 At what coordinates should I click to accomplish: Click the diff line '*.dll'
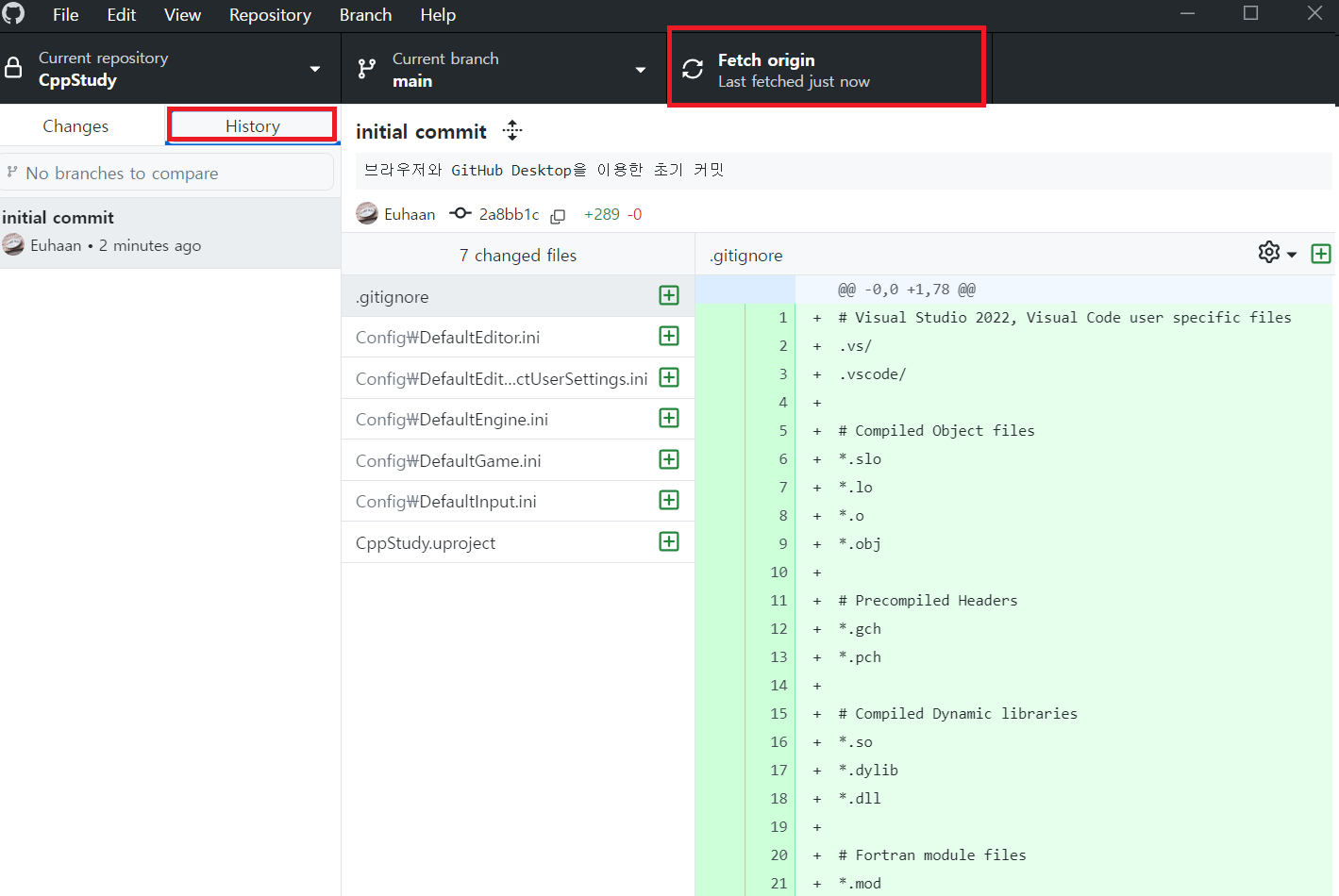click(860, 799)
